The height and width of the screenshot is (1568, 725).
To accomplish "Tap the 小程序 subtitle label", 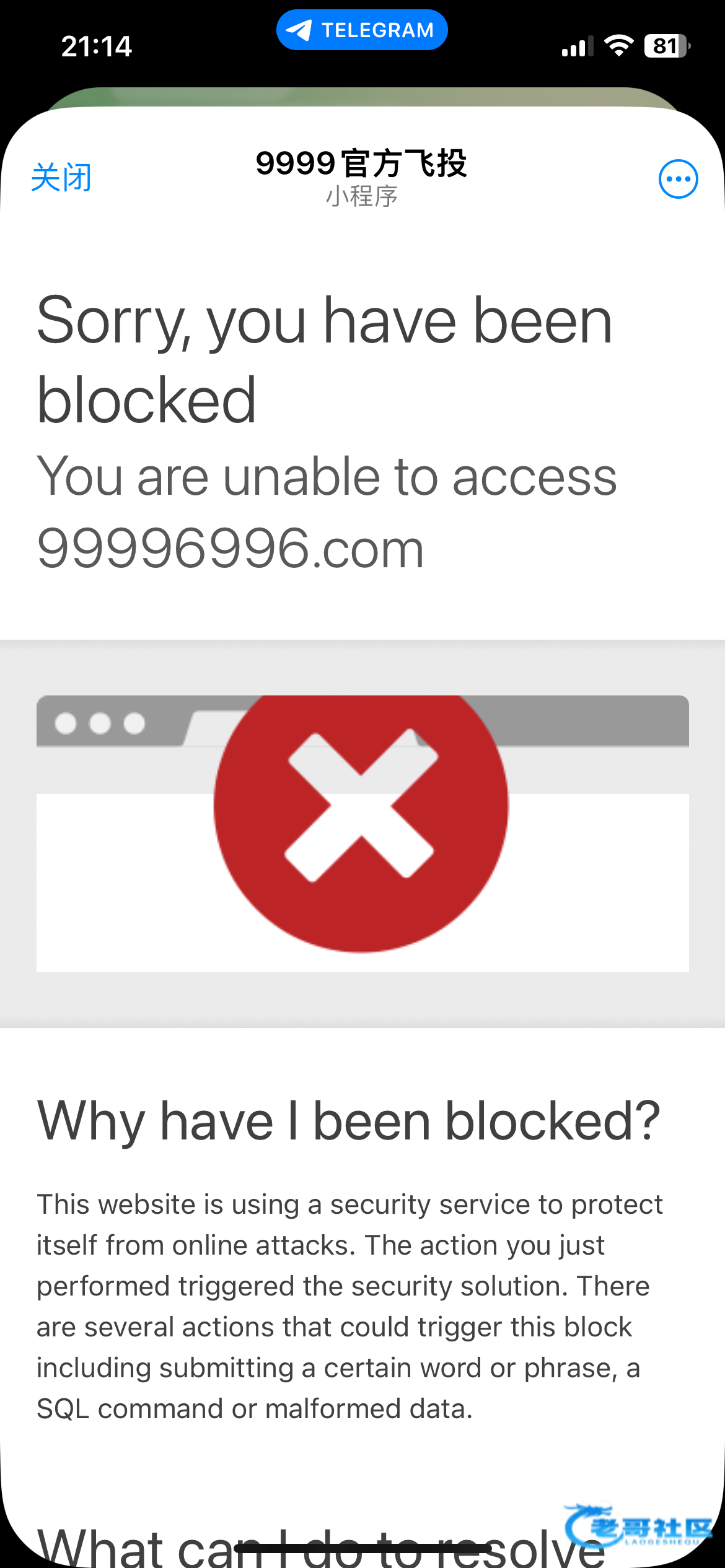I will pyautogui.click(x=362, y=196).
